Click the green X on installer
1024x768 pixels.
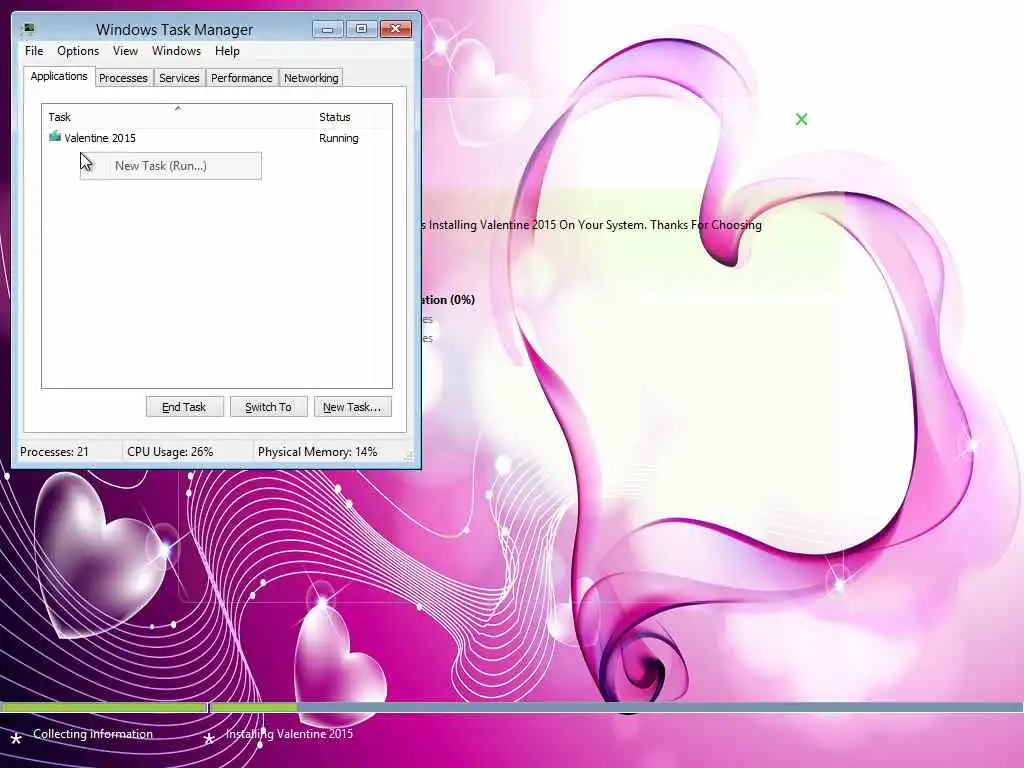[x=801, y=119]
